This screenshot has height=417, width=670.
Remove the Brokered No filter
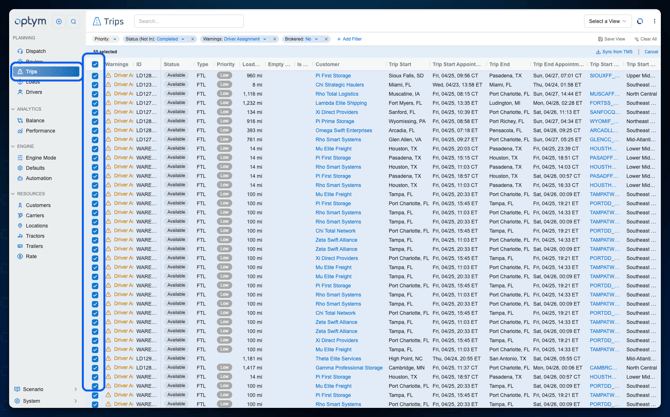point(326,39)
